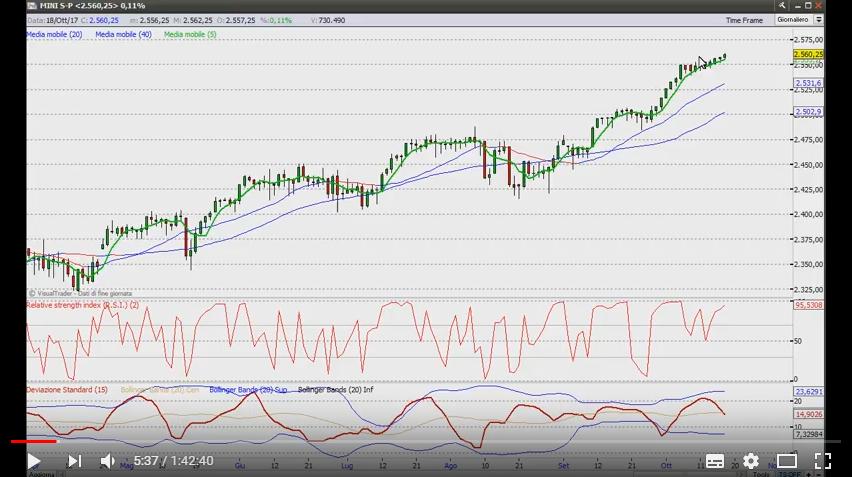Click the 2.475,00 price axis label
Image resolution: width=852 pixels, height=477 pixels.
click(808, 140)
